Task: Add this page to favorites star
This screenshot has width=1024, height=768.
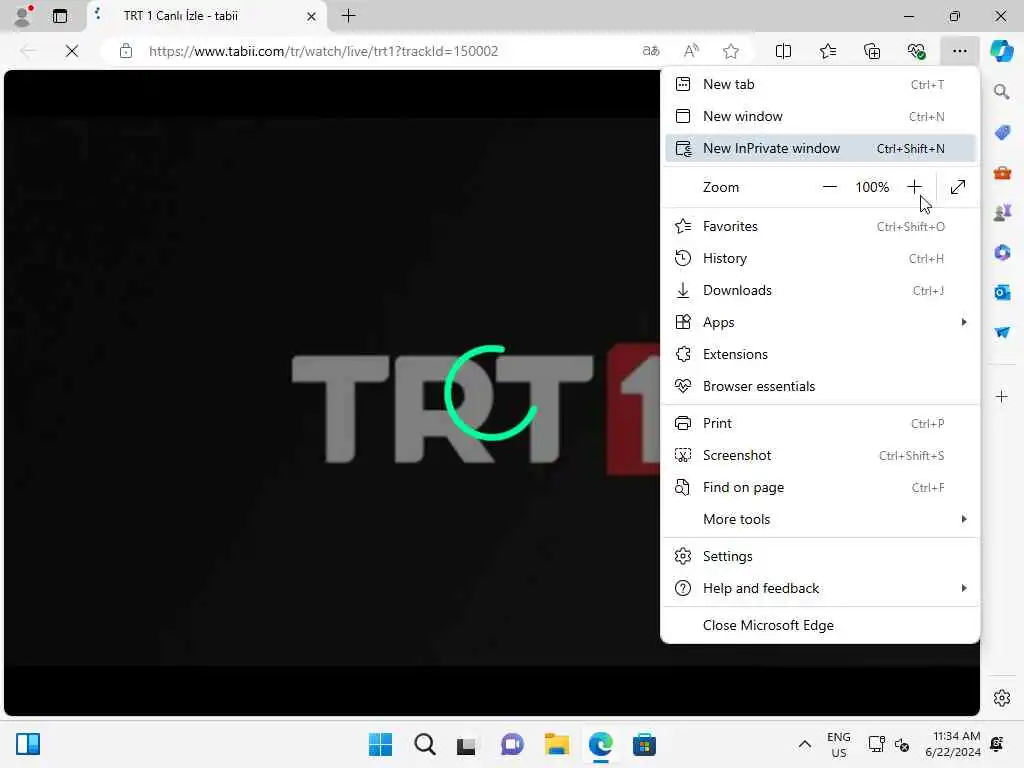Action: point(731,51)
